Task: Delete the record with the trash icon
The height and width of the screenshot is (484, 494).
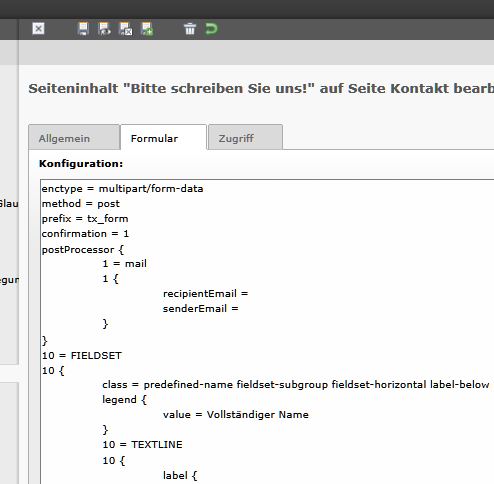Action: point(190,29)
